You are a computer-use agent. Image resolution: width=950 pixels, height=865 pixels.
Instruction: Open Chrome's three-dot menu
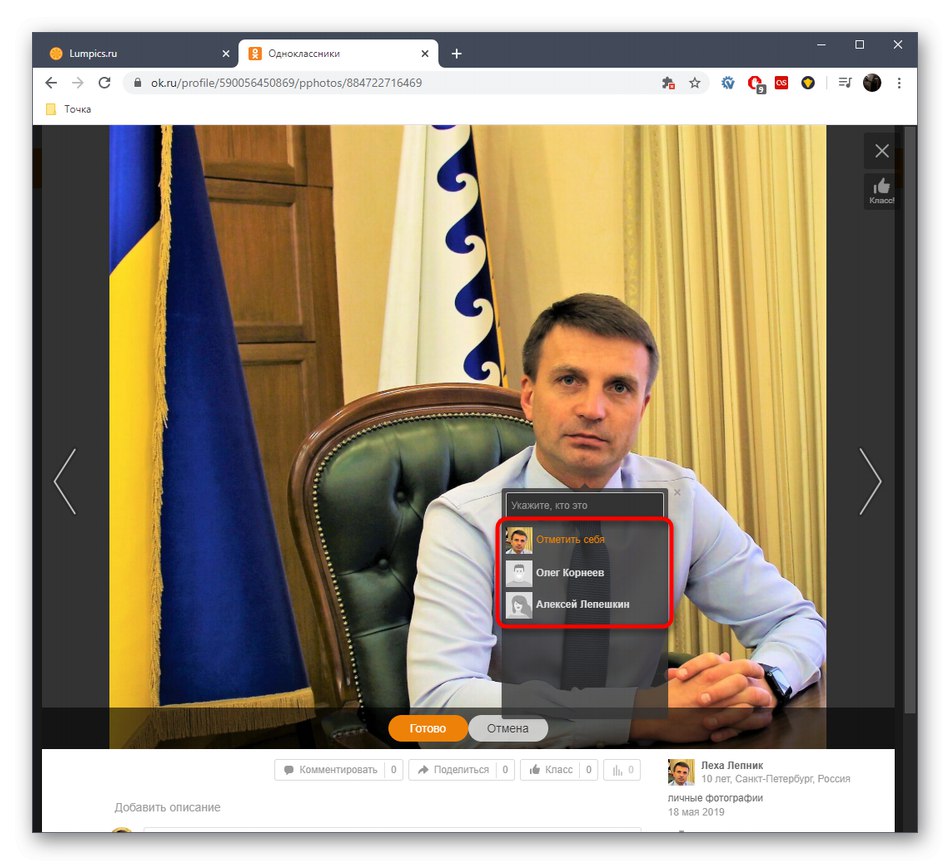(x=899, y=83)
